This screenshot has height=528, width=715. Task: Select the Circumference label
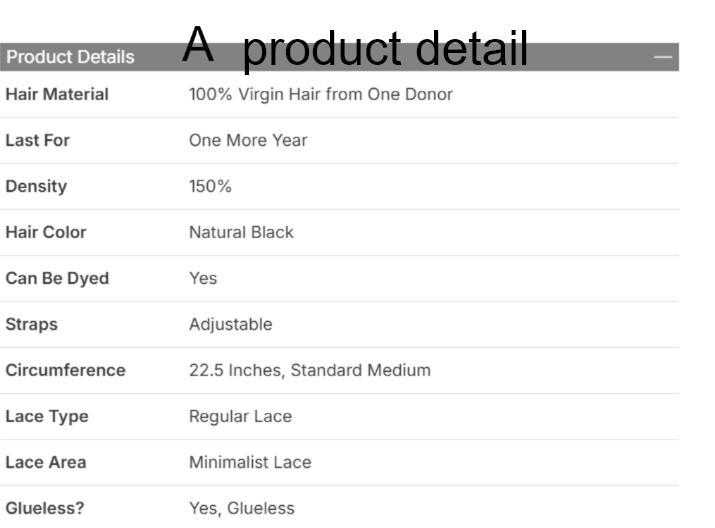(x=65, y=370)
